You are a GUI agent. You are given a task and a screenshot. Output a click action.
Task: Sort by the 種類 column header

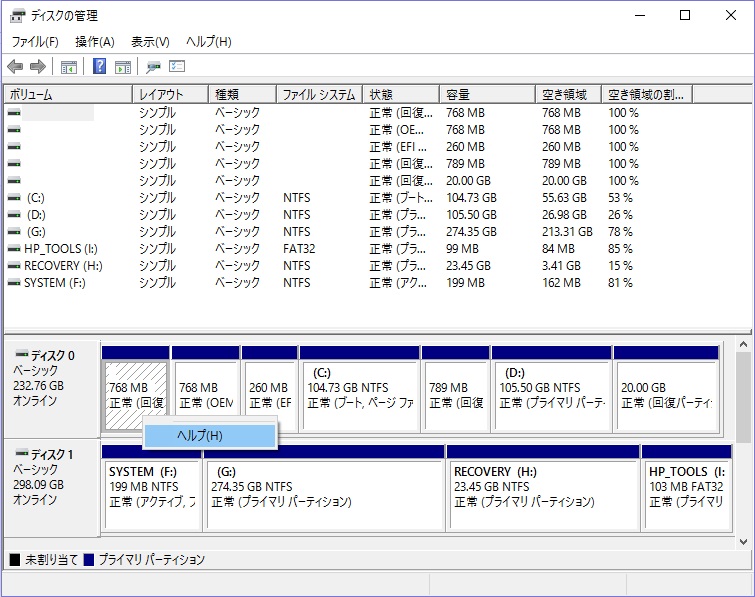pos(243,94)
